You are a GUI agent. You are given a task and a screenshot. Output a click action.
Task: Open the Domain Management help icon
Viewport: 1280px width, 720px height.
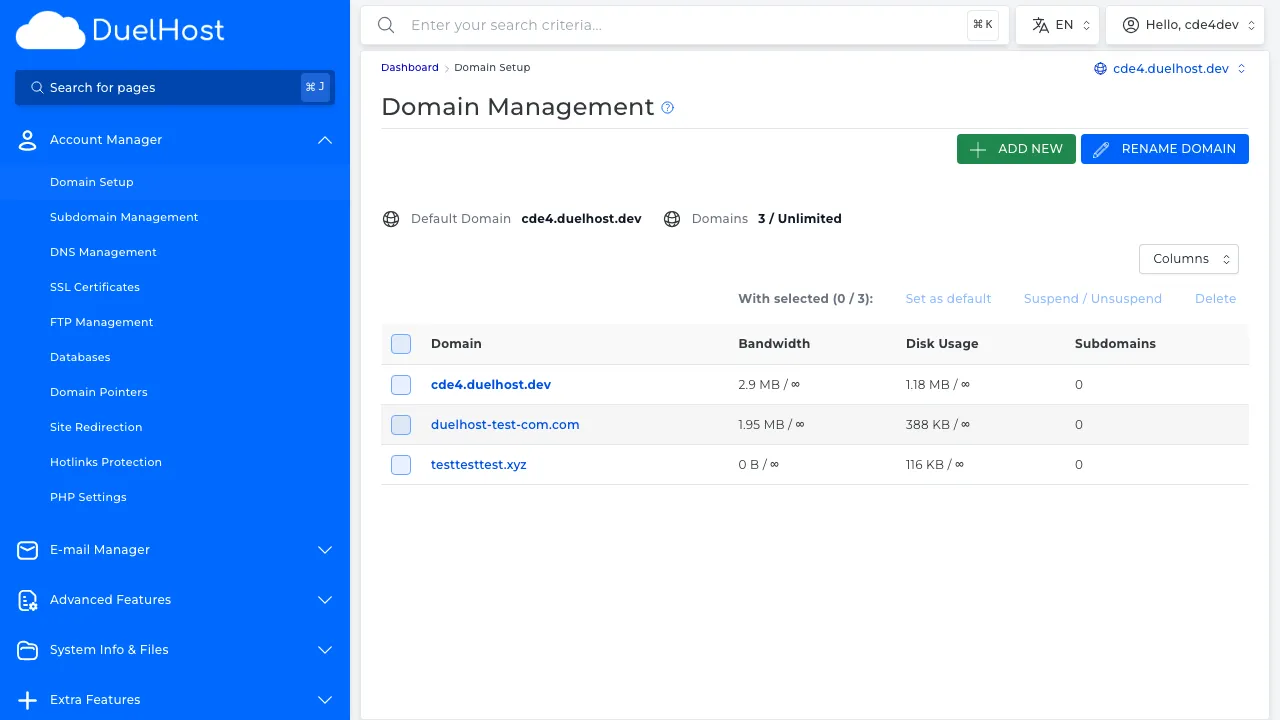coord(667,108)
